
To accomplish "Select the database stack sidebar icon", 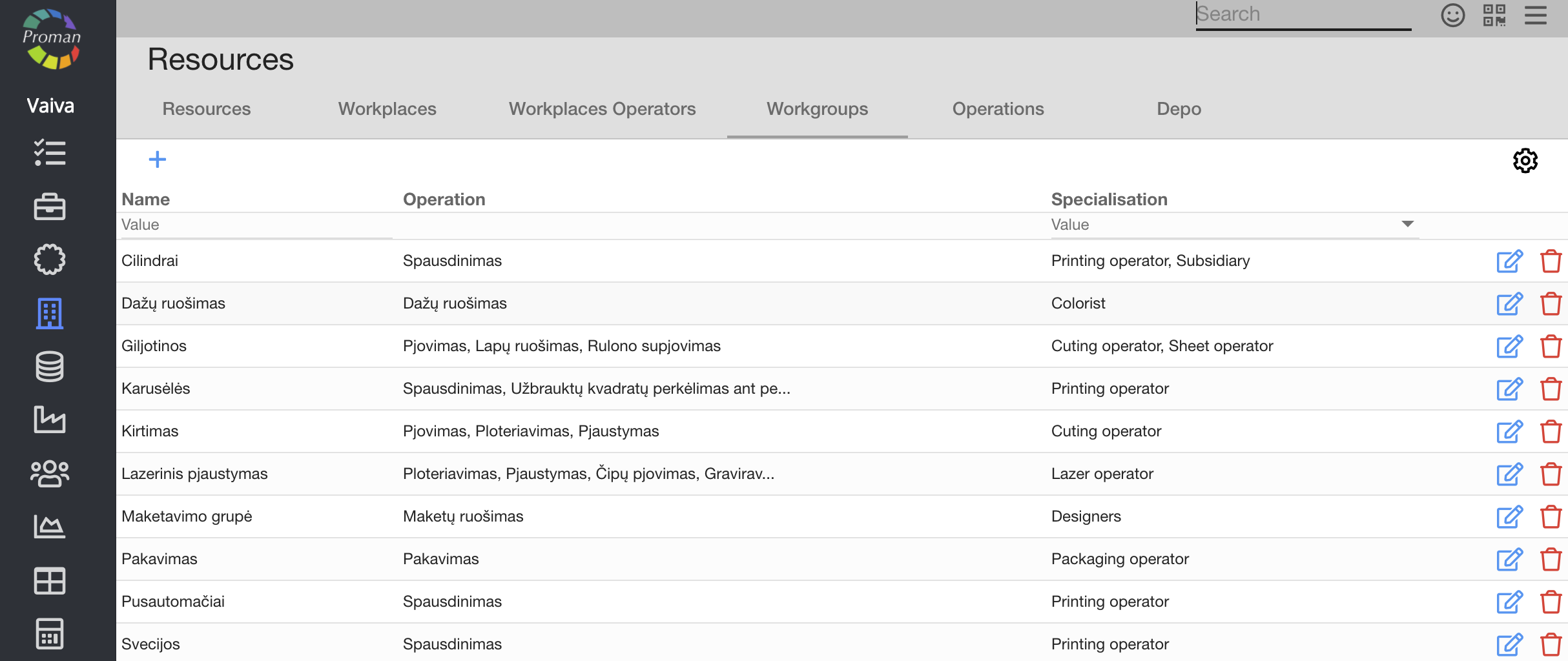I will tap(50, 367).
